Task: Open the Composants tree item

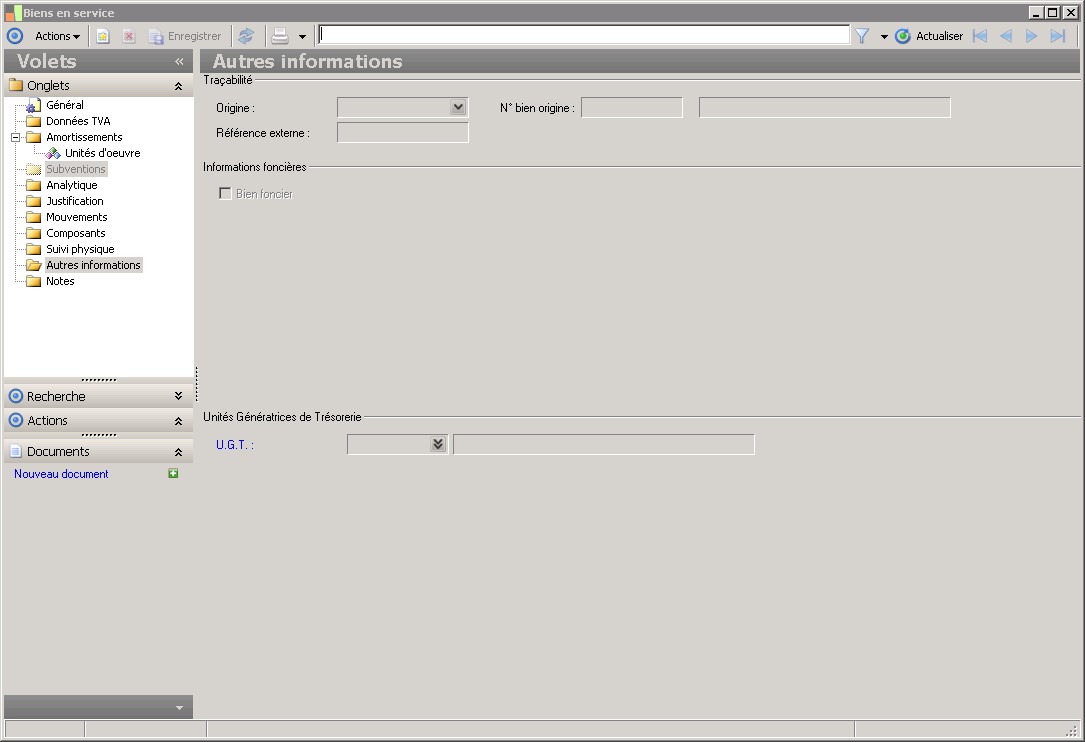Action: click(75, 233)
